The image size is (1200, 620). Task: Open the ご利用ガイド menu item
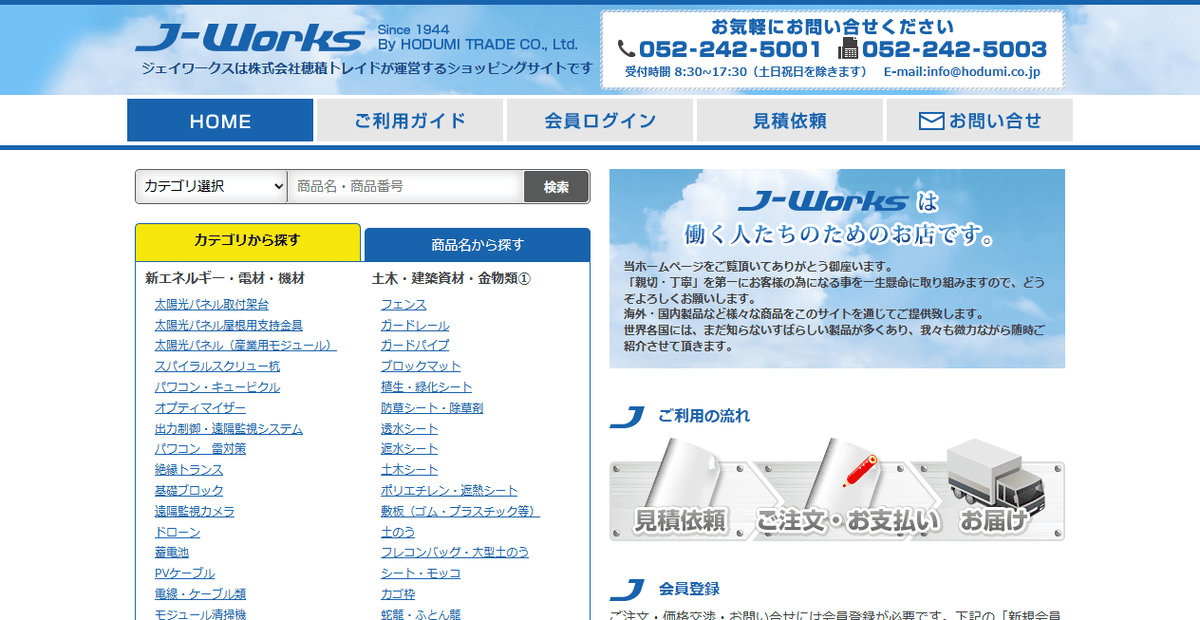click(409, 120)
